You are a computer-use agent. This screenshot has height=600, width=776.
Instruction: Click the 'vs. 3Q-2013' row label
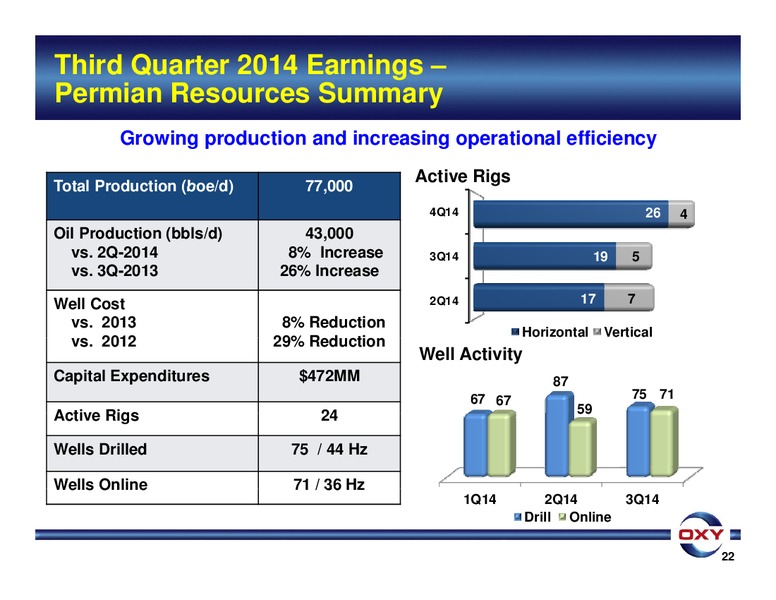pyautogui.click(x=114, y=271)
